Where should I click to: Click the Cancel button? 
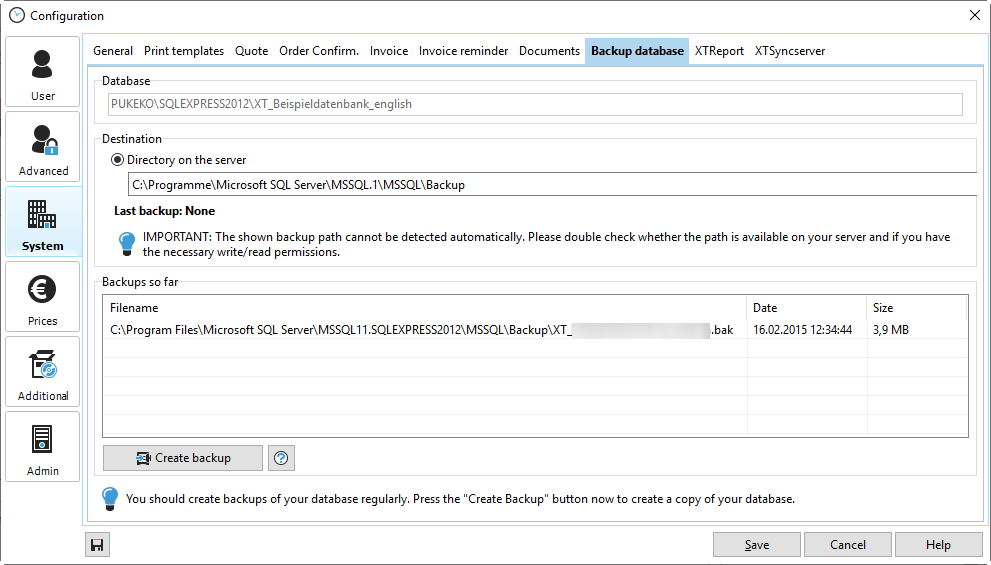pos(848,545)
